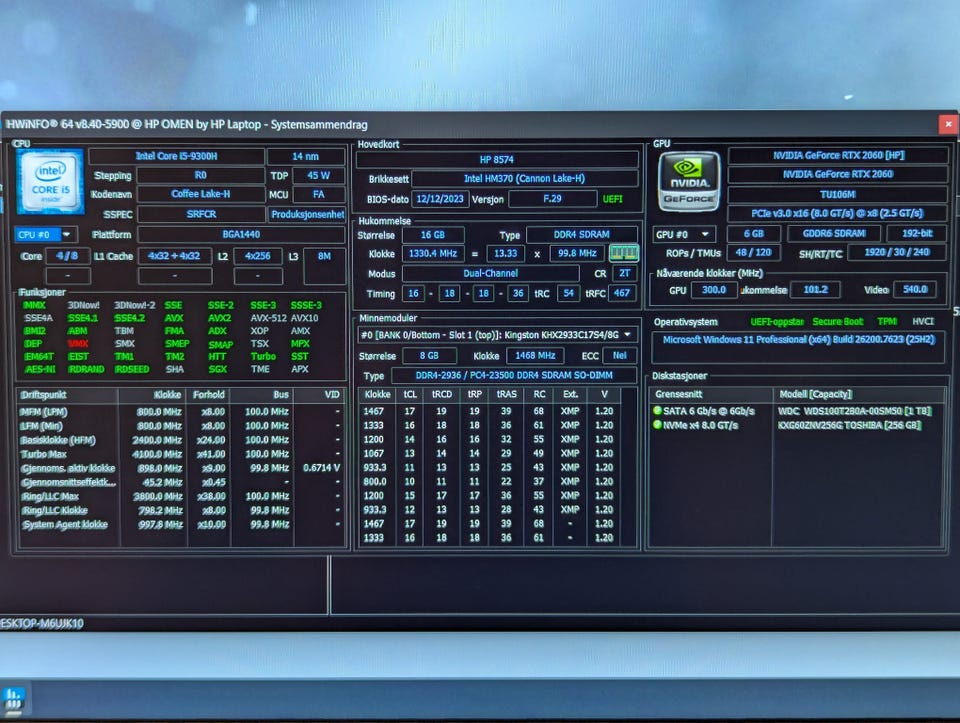Click the Core 4 / 8 value

pyautogui.click(x=67, y=256)
